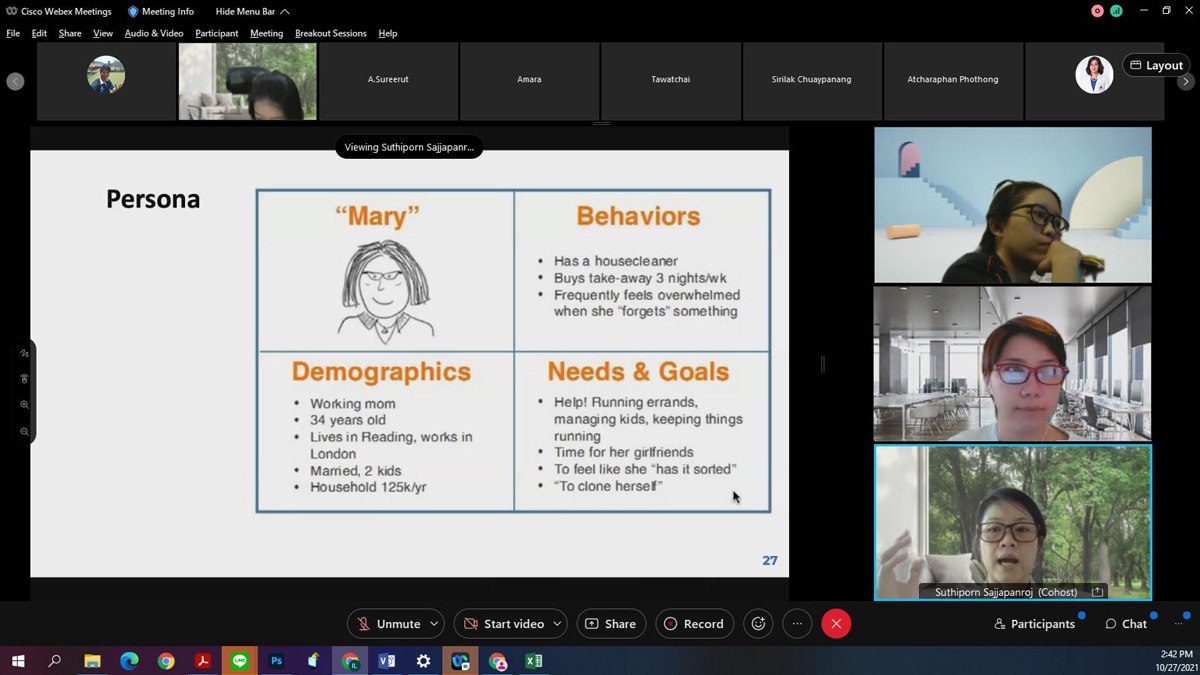This screenshot has height=675, width=1200.
Task: Toggle microphone with the Unmute button
Action: pyautogui.click(x=388, y=624)
